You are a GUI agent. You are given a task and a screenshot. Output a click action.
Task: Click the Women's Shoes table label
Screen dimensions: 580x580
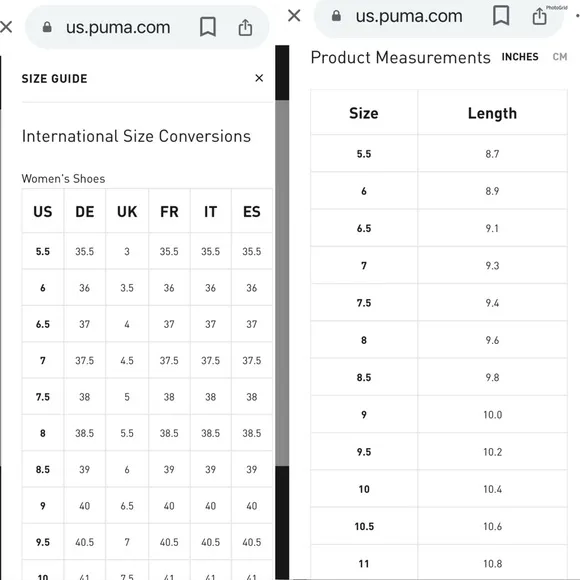click(63, 179)
